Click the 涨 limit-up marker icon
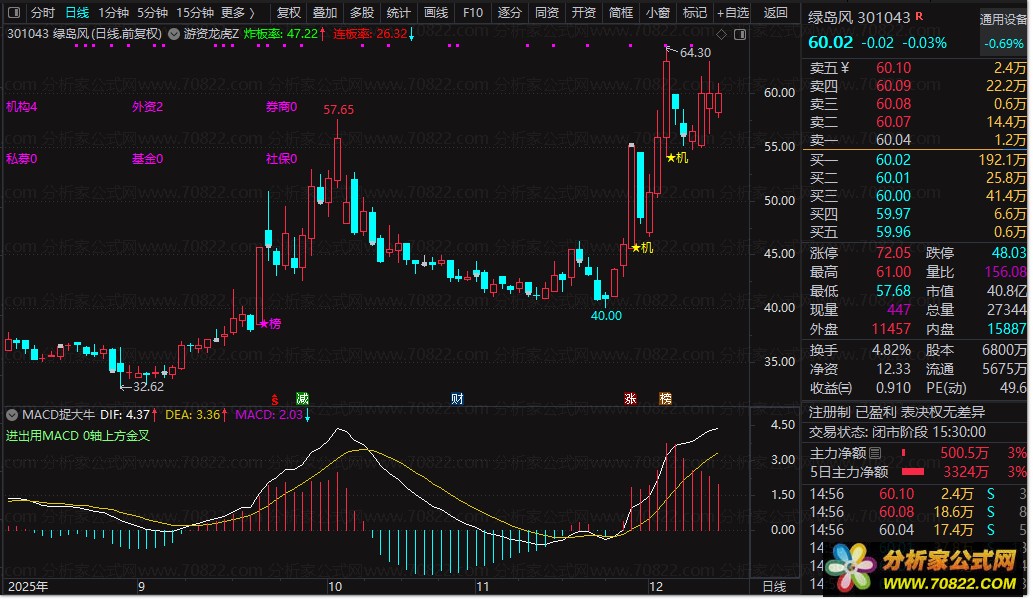 click(631, 398)
